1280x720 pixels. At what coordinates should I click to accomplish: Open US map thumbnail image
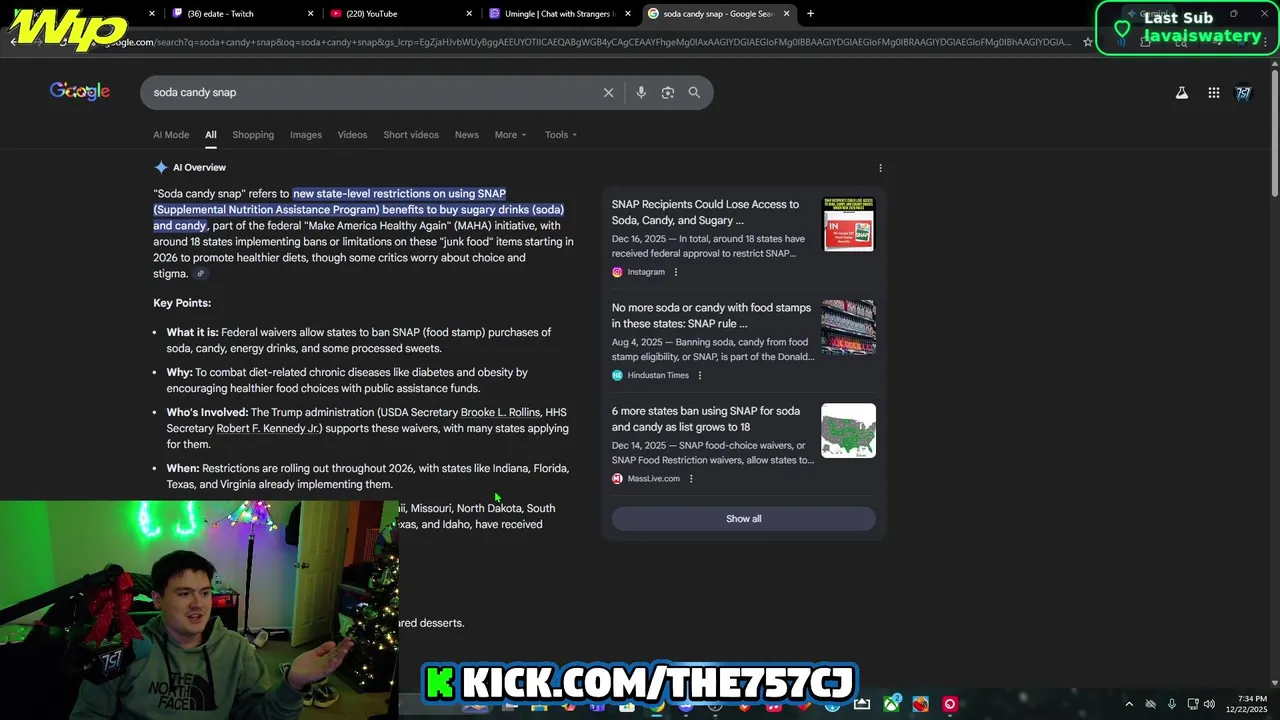click(x=848, y=430)
